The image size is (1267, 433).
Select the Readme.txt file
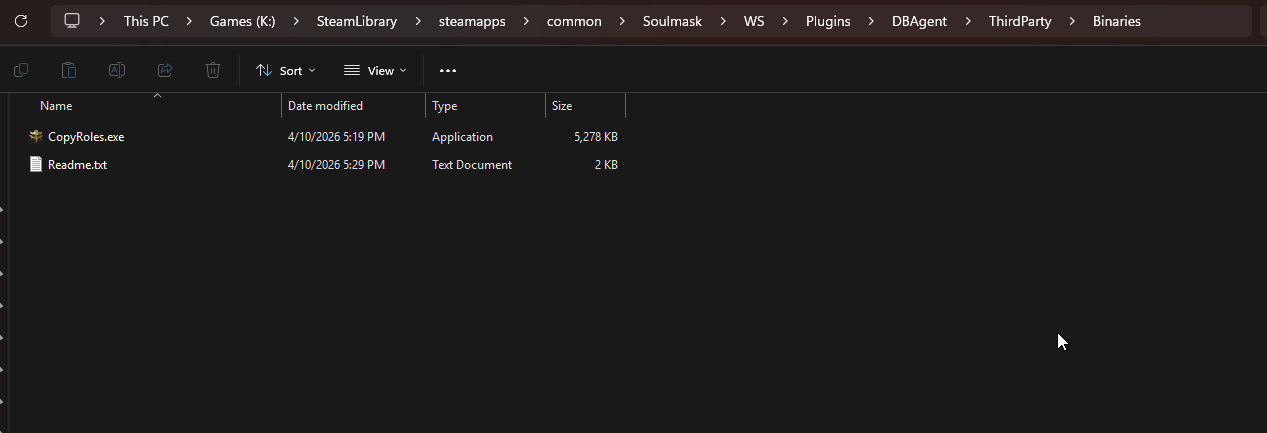[x=77, y=165]
